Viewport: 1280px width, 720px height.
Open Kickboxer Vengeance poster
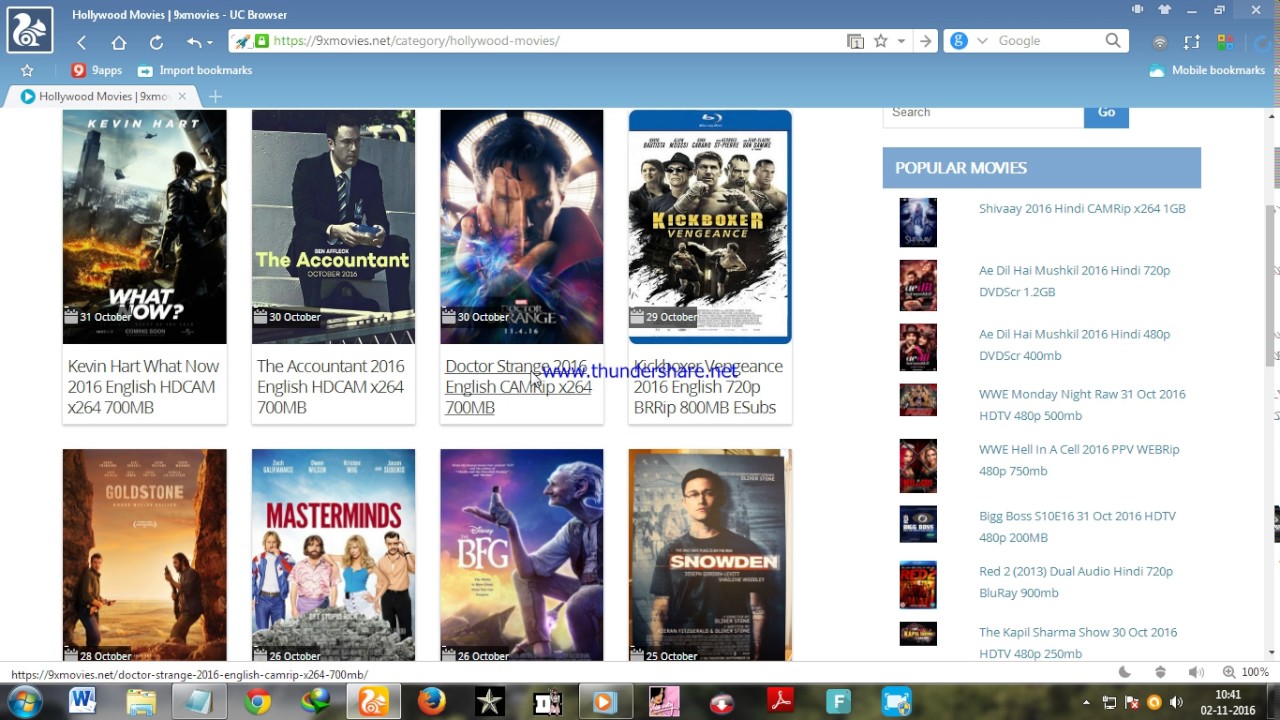[x=710, y=226]
